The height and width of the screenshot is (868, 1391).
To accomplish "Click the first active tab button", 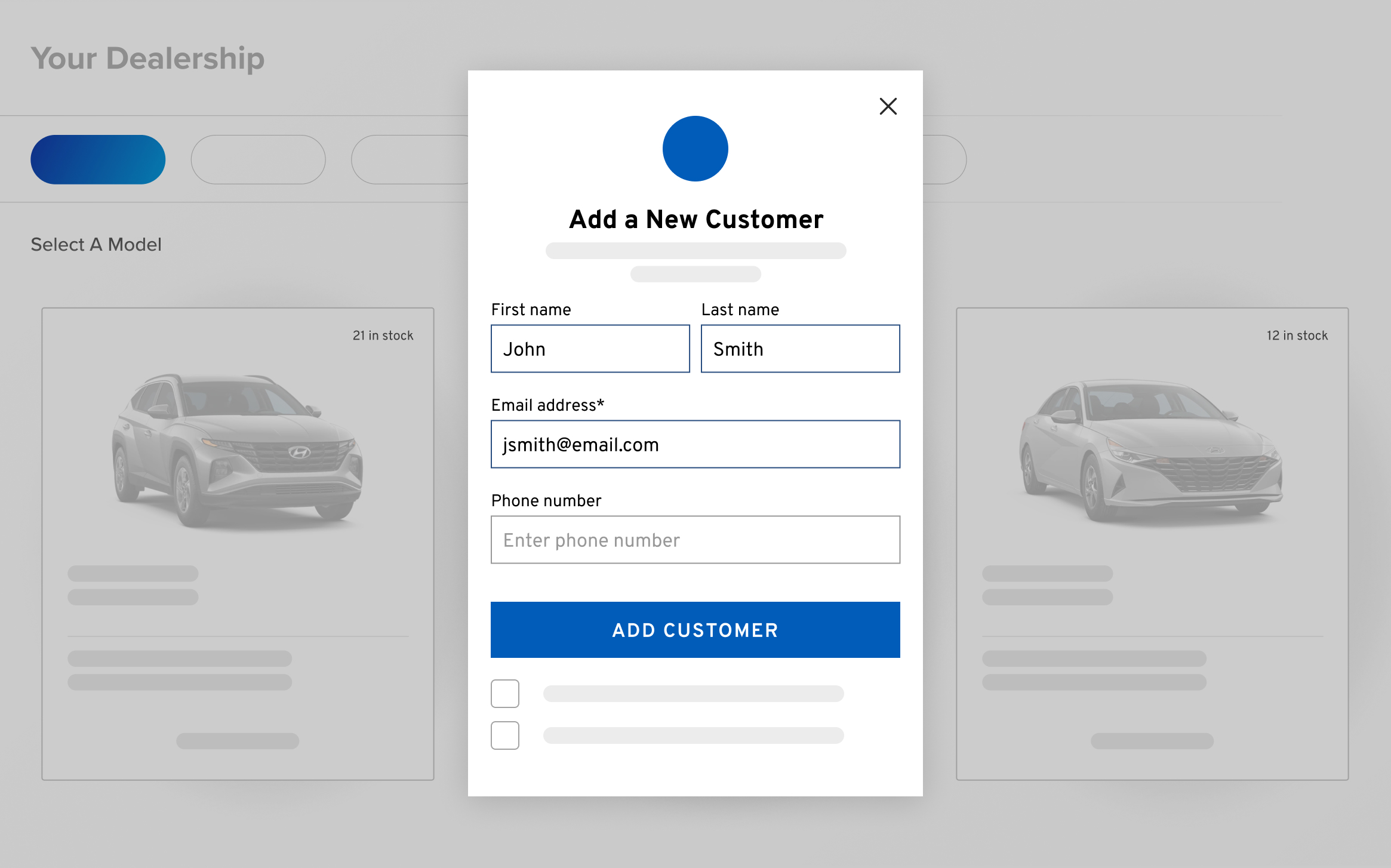I will coord(98,158).
